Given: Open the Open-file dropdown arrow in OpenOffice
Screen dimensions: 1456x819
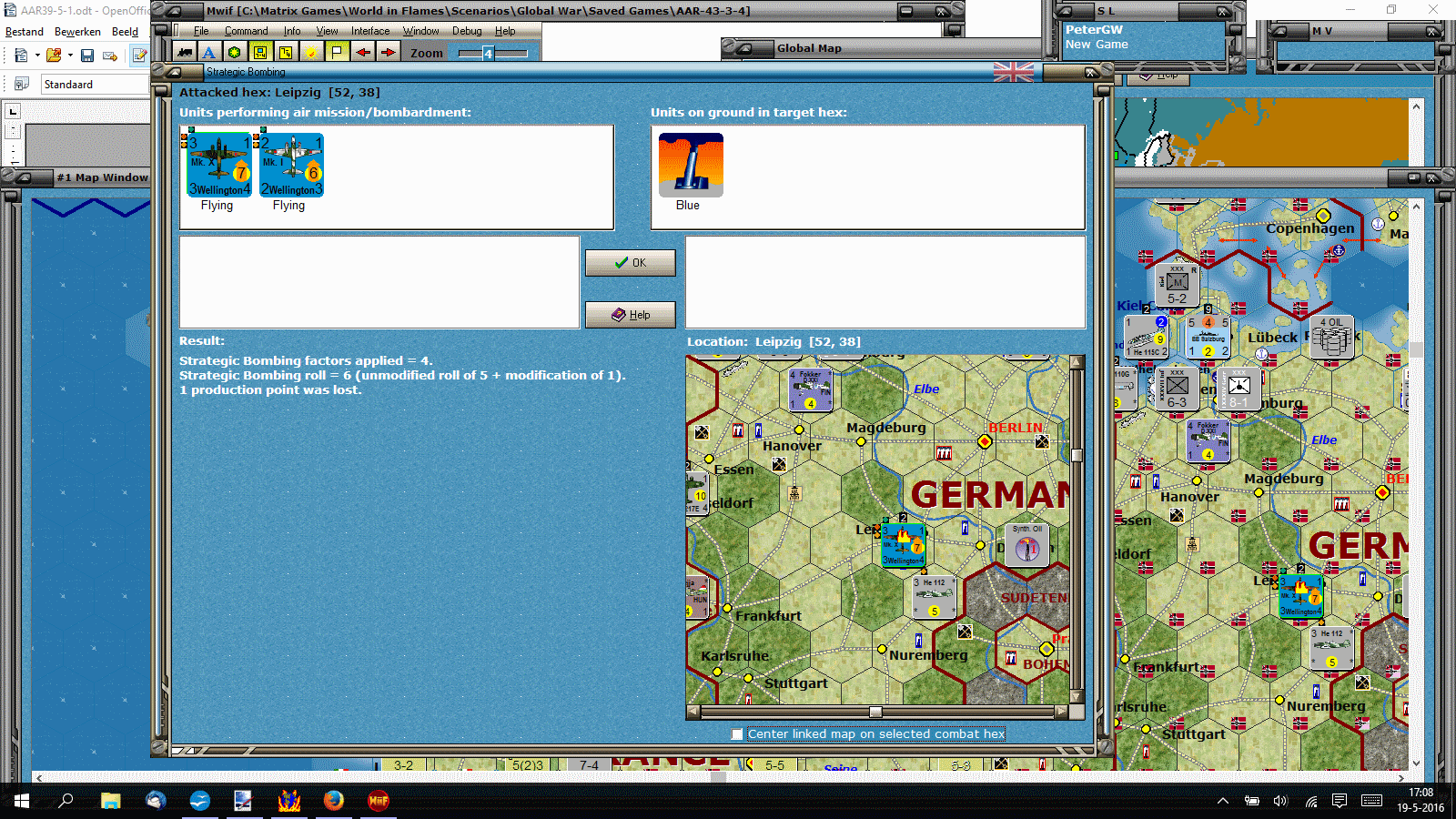Looking at the screenshot, I should [70, 56].
